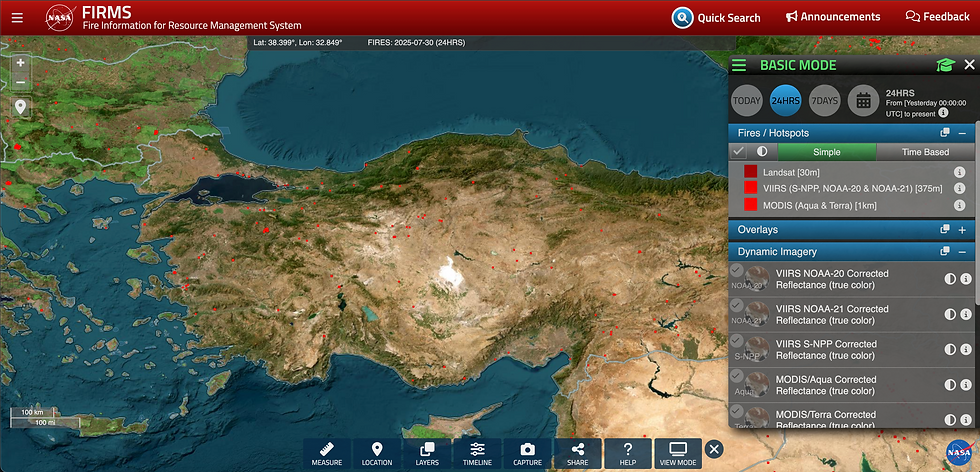Zoom out on the map with minus button
980x472 pixels.
pos(21,82)
